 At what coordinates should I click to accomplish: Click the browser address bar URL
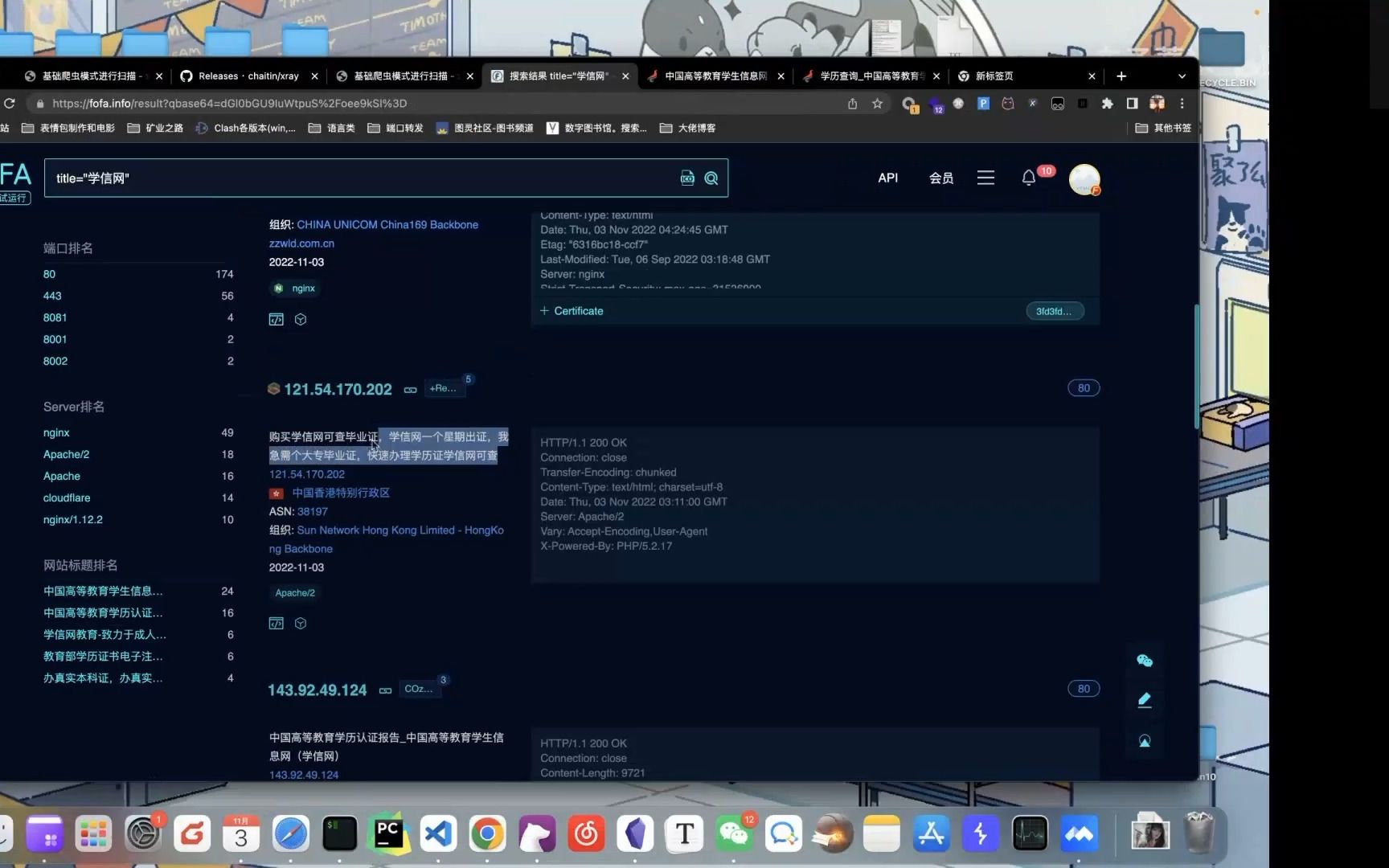coord(229,104)
